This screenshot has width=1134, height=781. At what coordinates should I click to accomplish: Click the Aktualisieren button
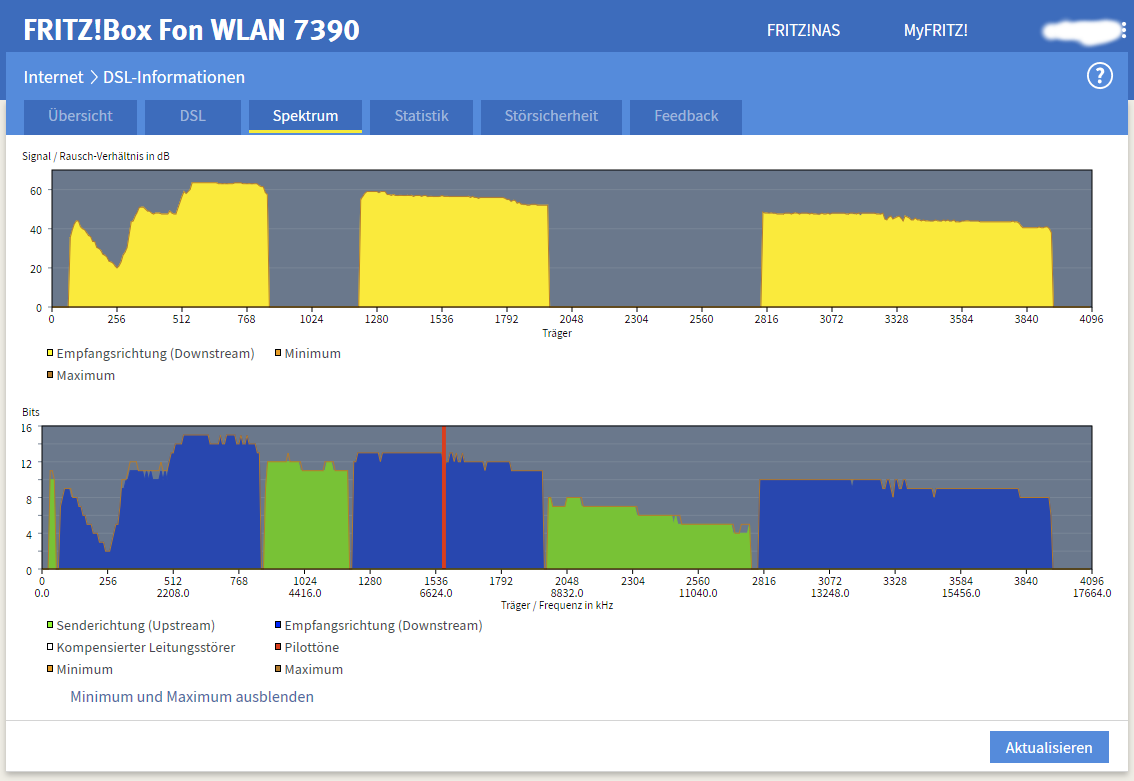click(1049, 747)
